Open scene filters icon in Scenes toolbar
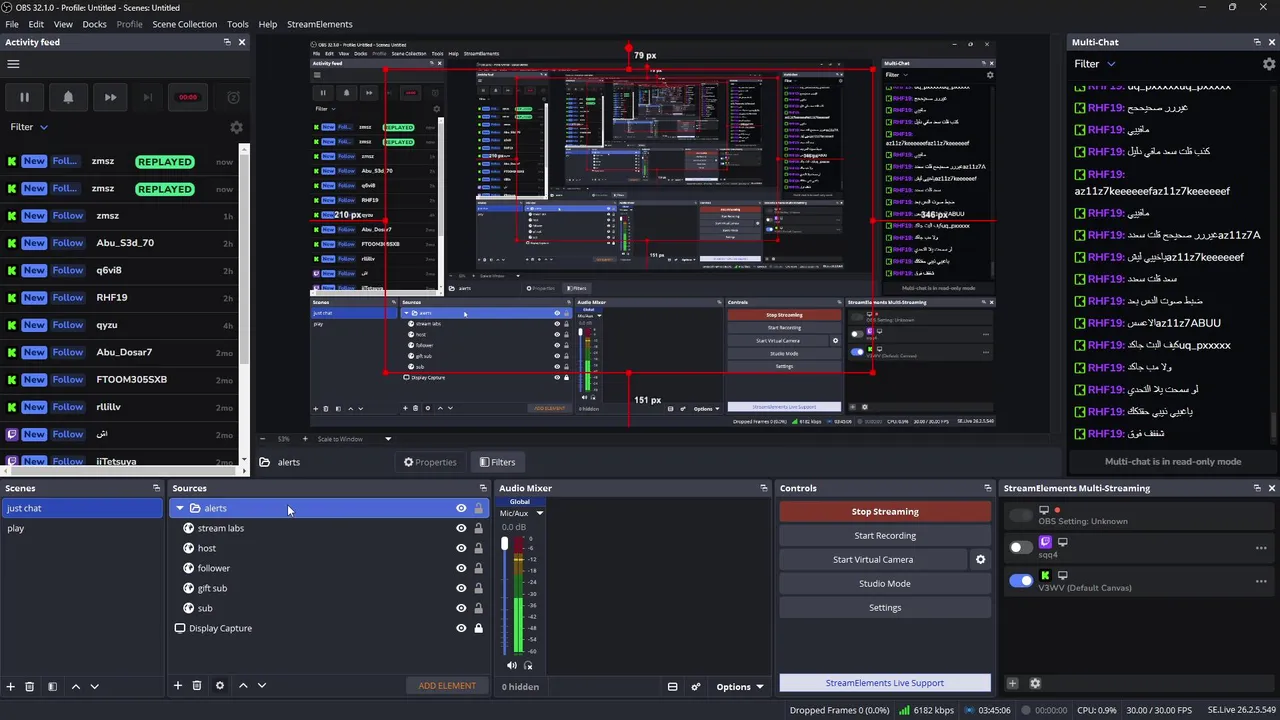 point(52,686)
